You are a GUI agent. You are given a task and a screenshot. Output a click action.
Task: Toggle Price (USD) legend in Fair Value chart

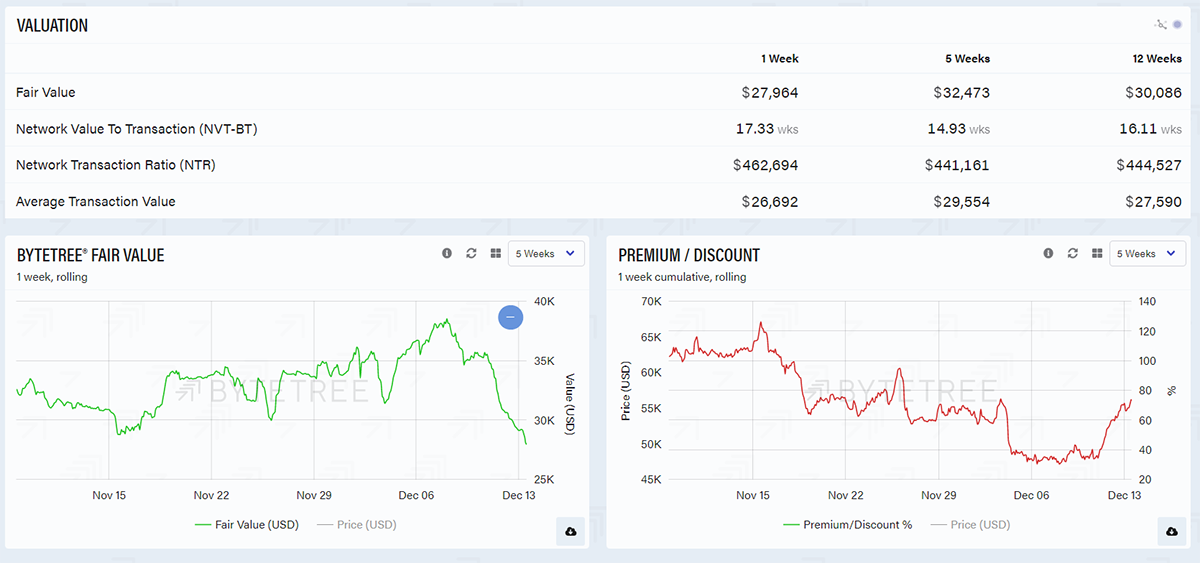(x=356, y=524)
